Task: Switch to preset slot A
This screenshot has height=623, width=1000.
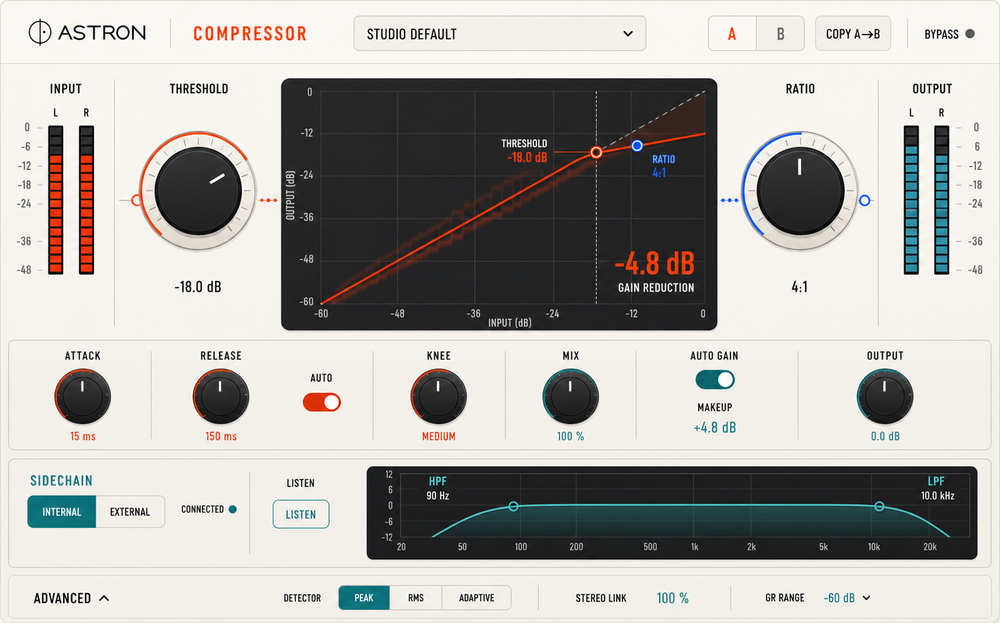Action: (x=732, y=34)
